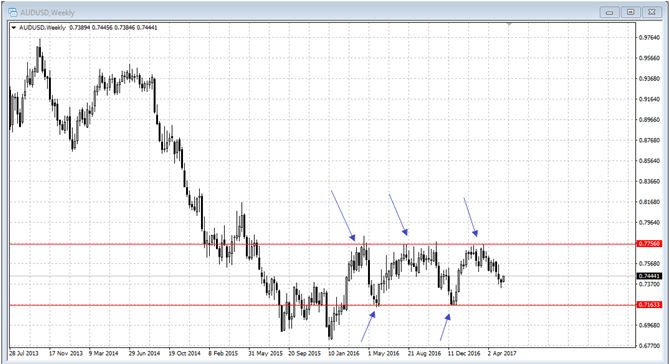Image resolution: width=669 pixels, height=364 pixels.
Task: Click the rightmost blue arrow pointing down at resistance
Action: (x=471, y=217)
